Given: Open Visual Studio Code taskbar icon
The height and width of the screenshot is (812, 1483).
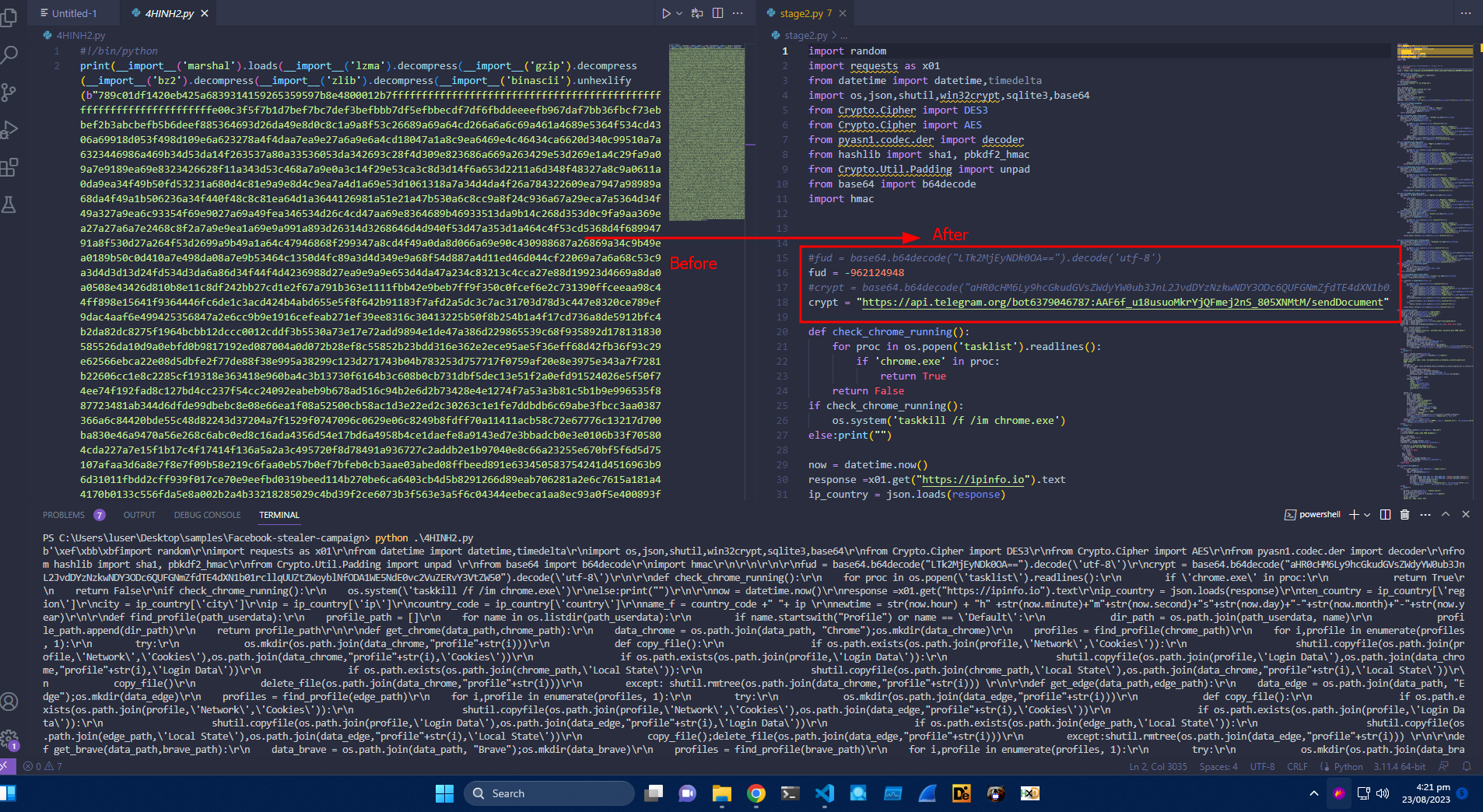Looking at the screenshot, I should point(824,793).
